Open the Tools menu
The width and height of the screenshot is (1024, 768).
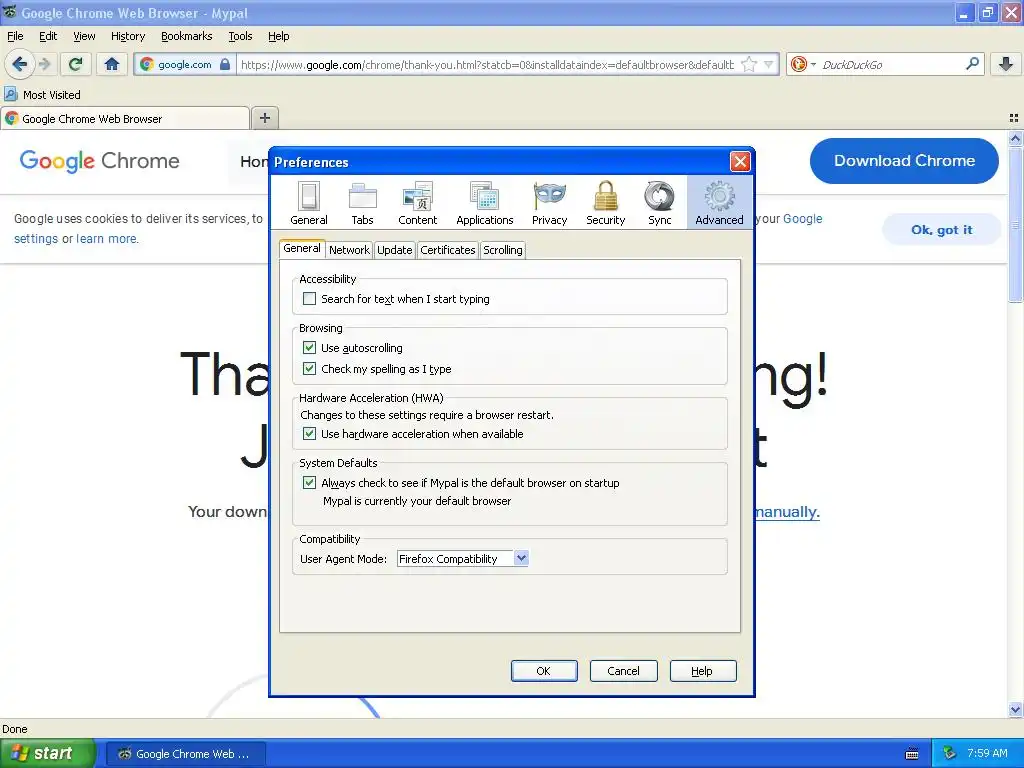coord(240,36)
